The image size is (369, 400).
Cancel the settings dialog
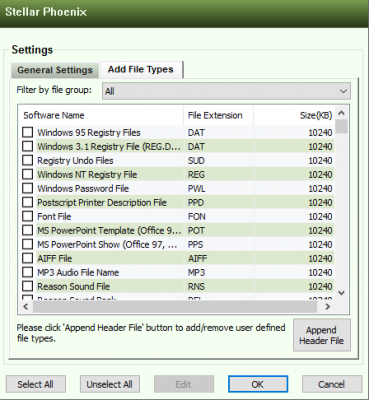pos(332,384)
